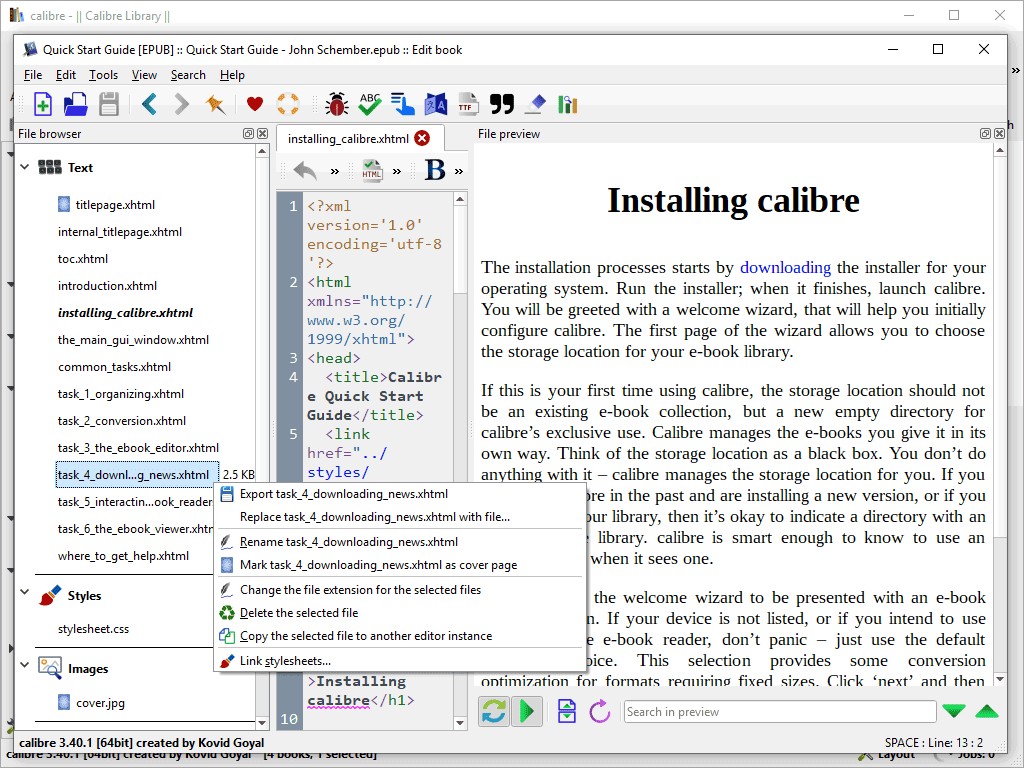Collapse the Text section in File browser
The image size is (1024, 768).
[25, 167]
